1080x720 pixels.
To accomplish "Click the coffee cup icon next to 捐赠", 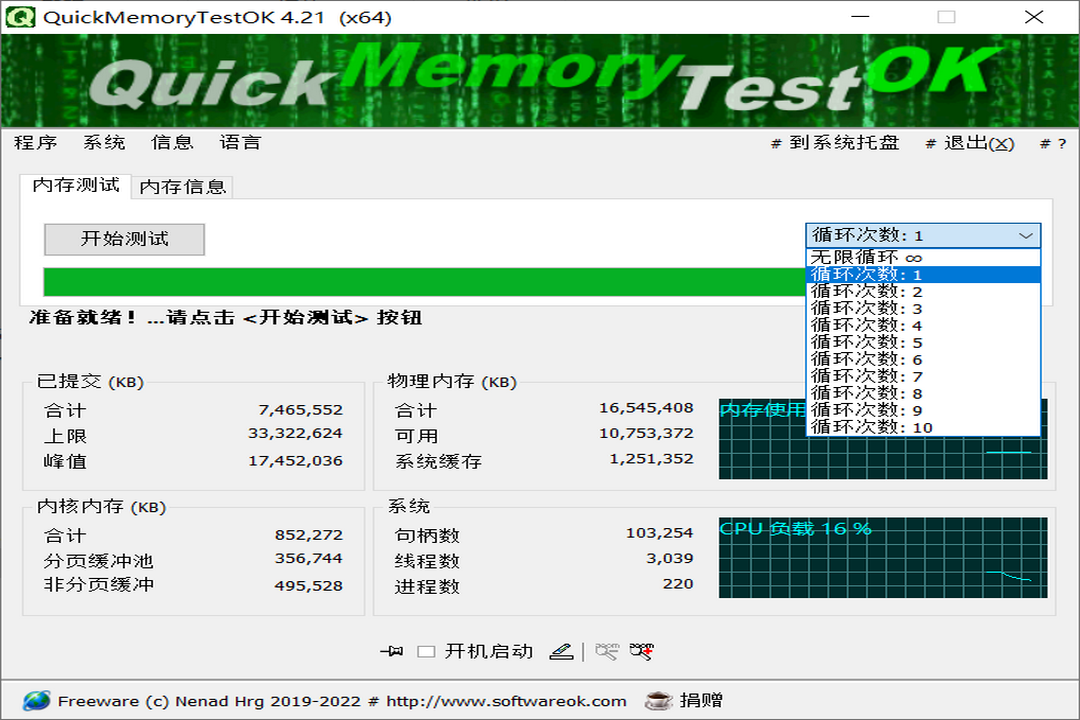I will point(657,701).
